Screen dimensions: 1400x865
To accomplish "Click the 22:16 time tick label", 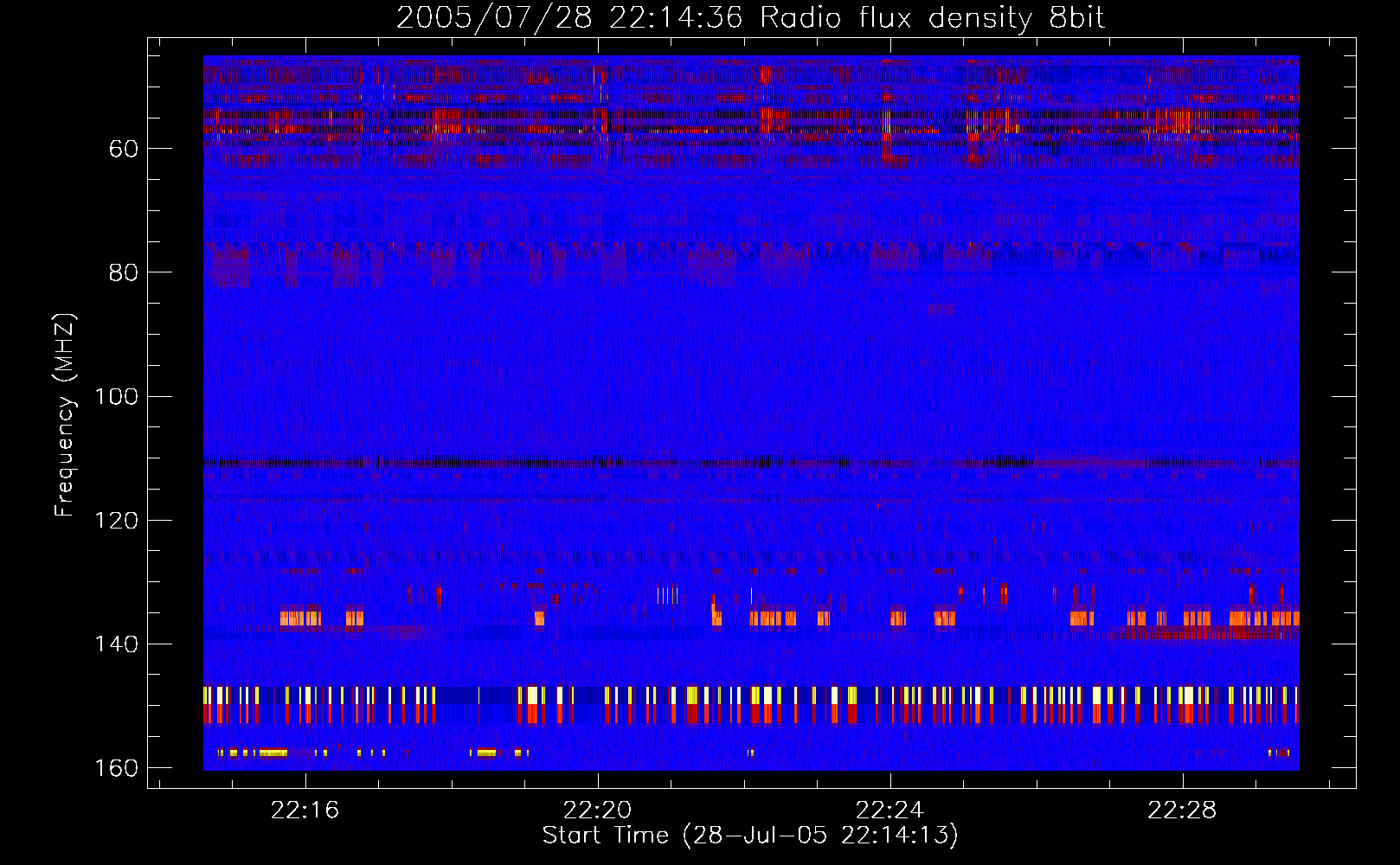I will tap(305, 811).
